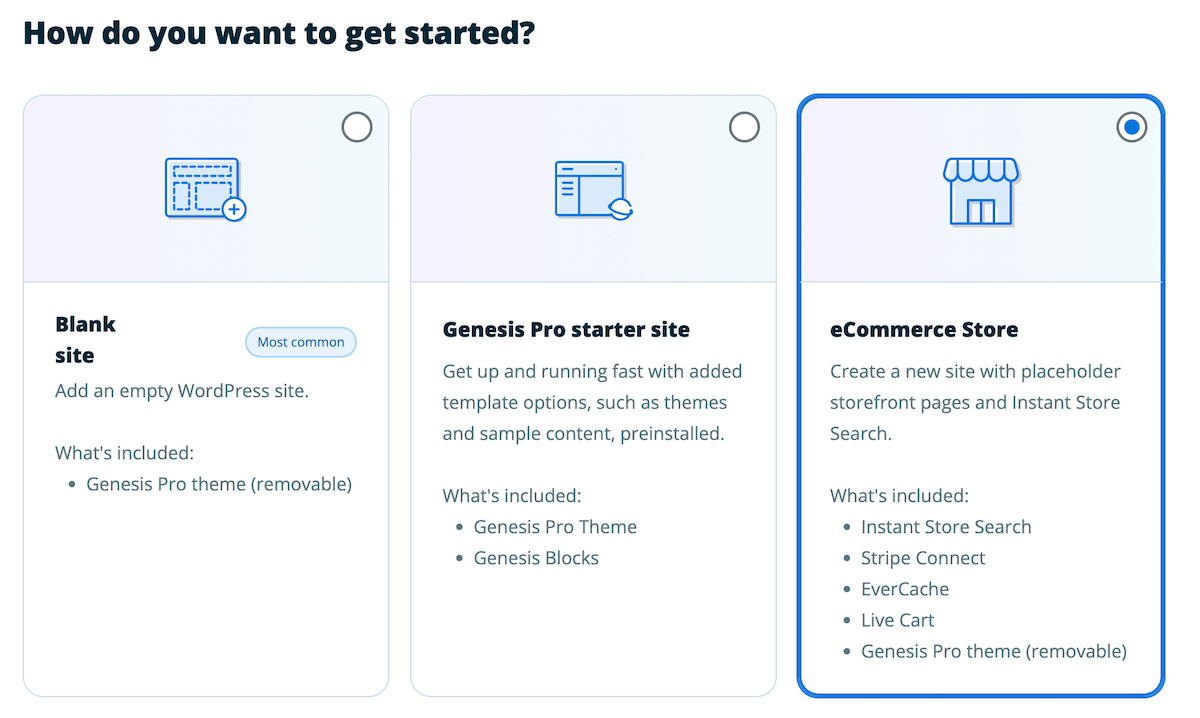Click the Genesis Pro starter site description
This screenshot has width=1200, height=718.
coord(592,402)
